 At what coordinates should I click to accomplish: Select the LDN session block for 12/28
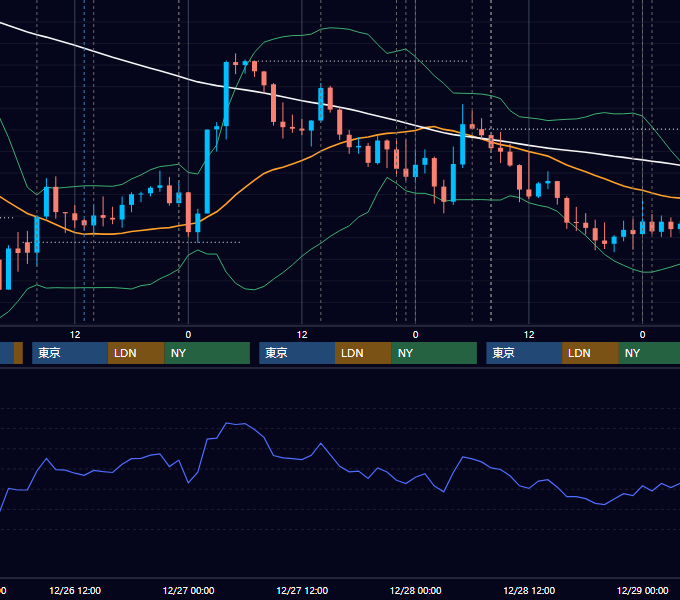[591, 353]
